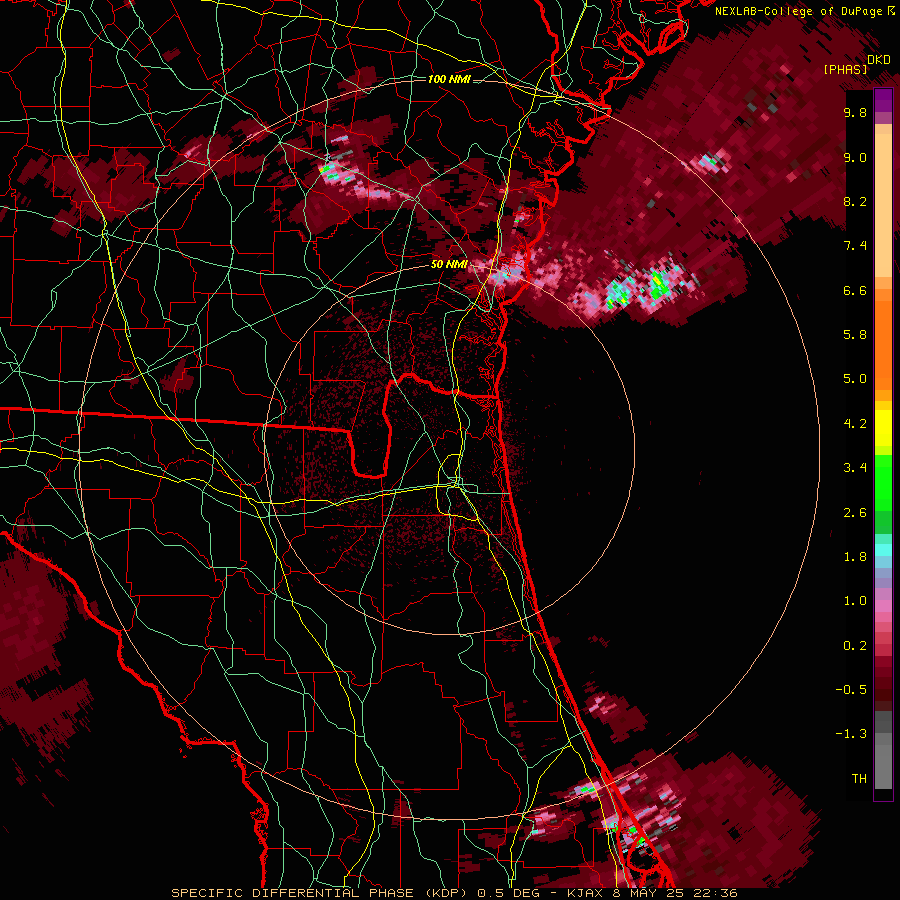Click the [PHAS] units label
900x900 pixels.
pyautogui.click(x=845, y=70)
